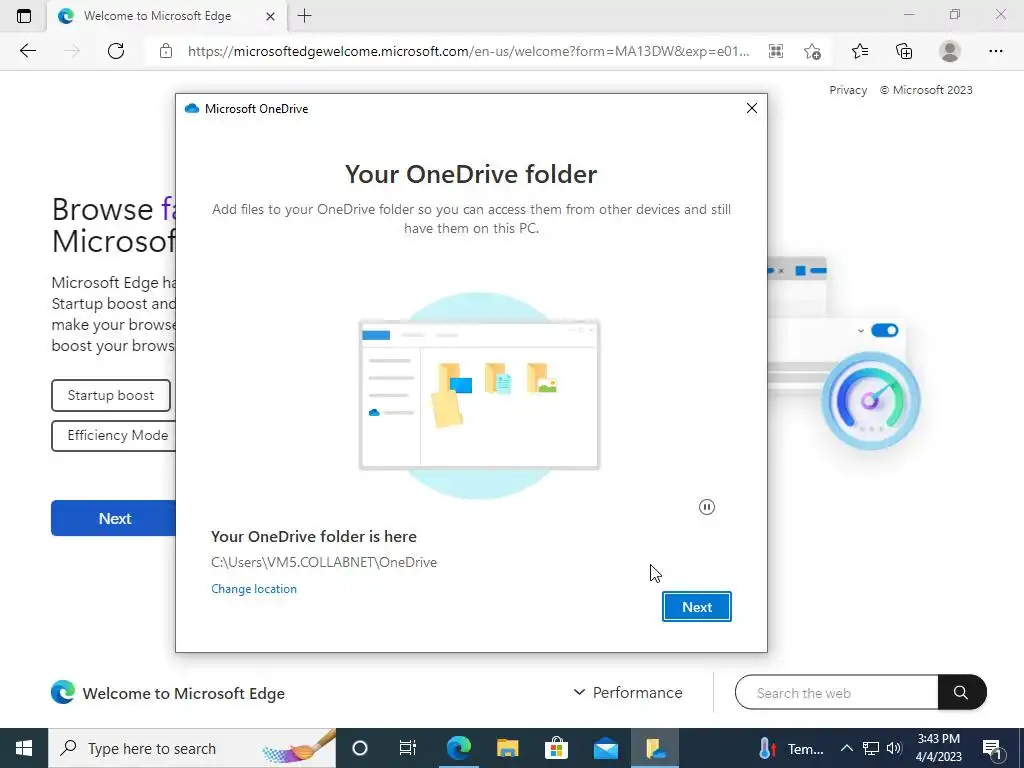Click Next on the Edge welcome page
Viewport: 1024px width, 768px height.
(x=114, y=518)
